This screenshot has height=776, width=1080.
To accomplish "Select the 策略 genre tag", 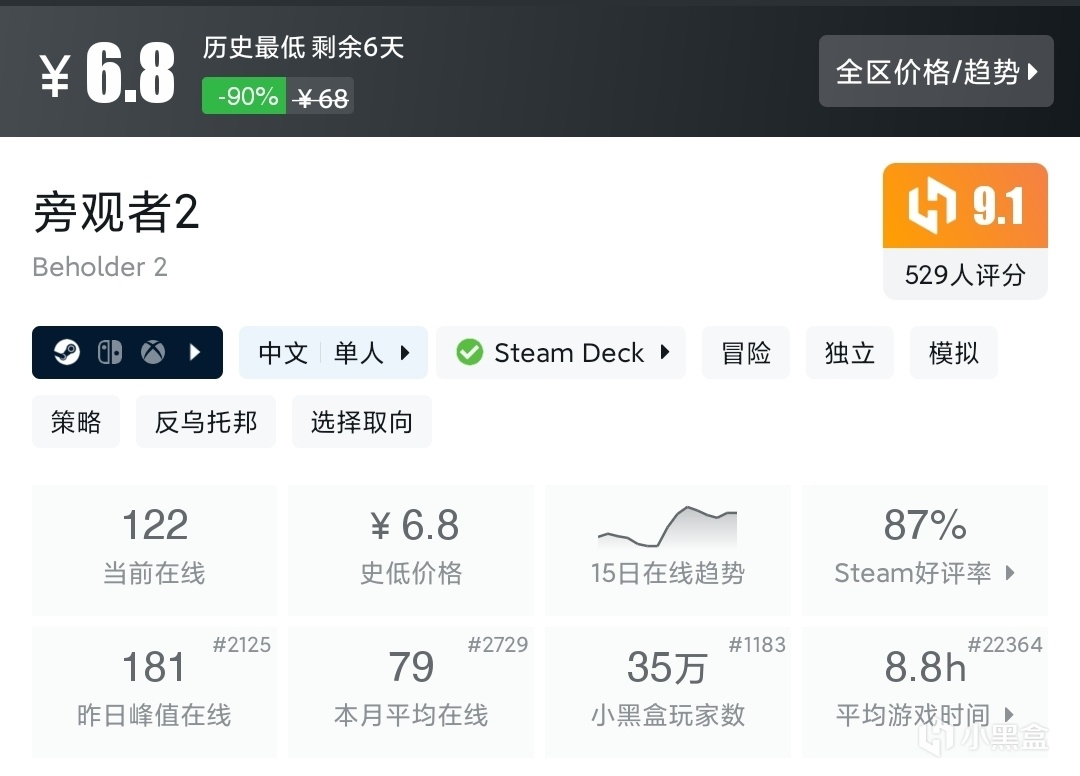I will [76, 421].
